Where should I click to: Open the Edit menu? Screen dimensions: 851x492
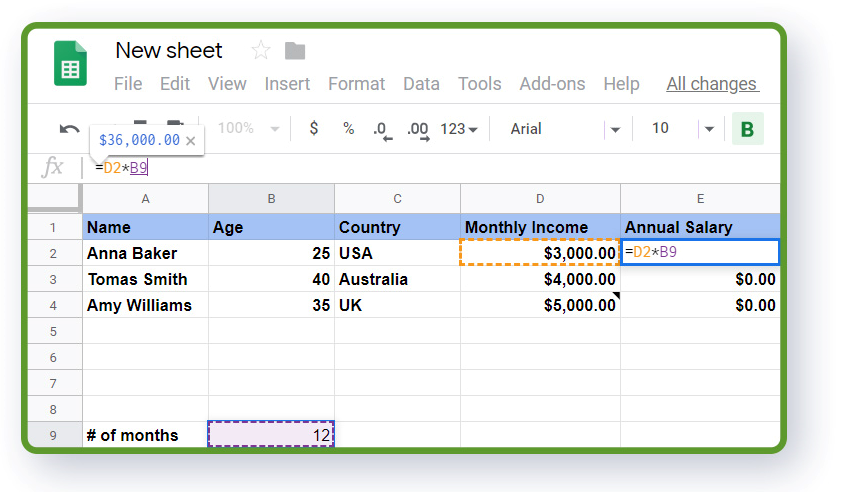175,84
